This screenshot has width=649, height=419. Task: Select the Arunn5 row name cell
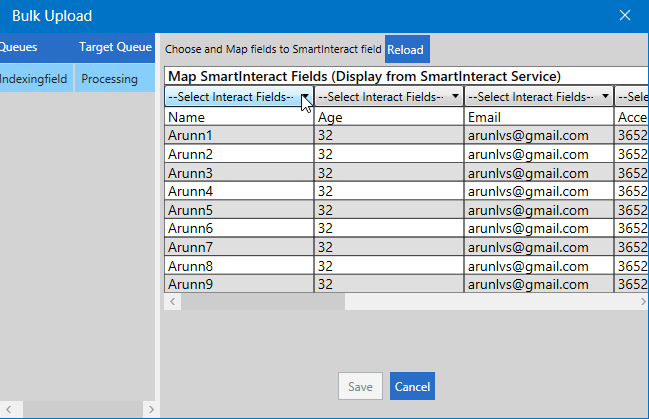[239, 210]
